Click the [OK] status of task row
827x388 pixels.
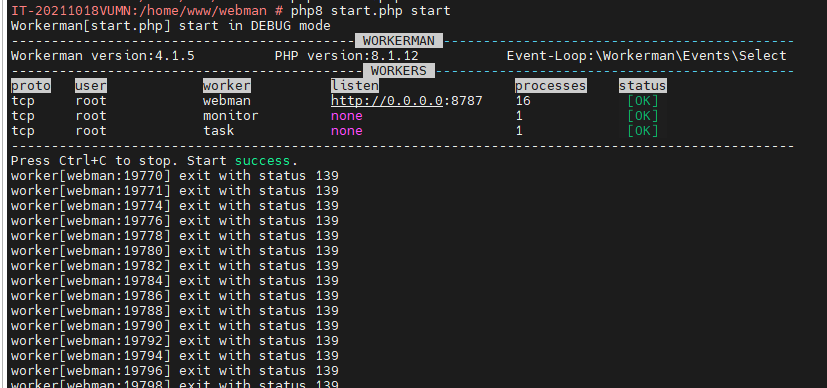(x=642, y=131)
